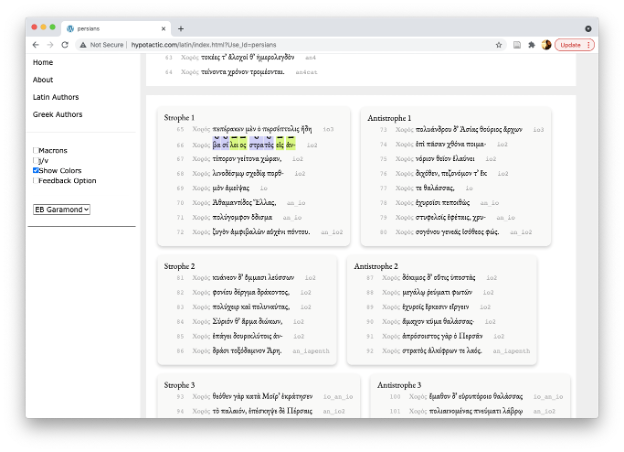624x452 pixels.
Task: Click line 67 text in Strophe 1
Action: [x=247, y=159]
